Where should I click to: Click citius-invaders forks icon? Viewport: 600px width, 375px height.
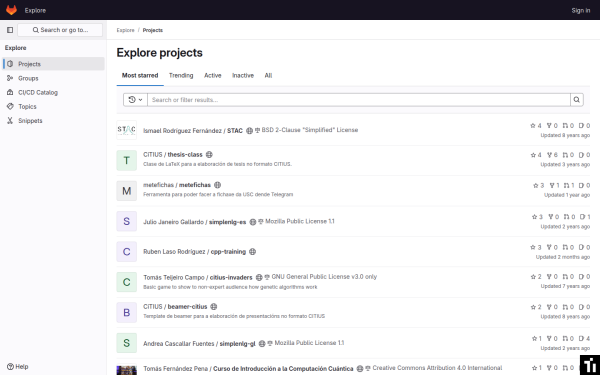[x=549, y=276]
